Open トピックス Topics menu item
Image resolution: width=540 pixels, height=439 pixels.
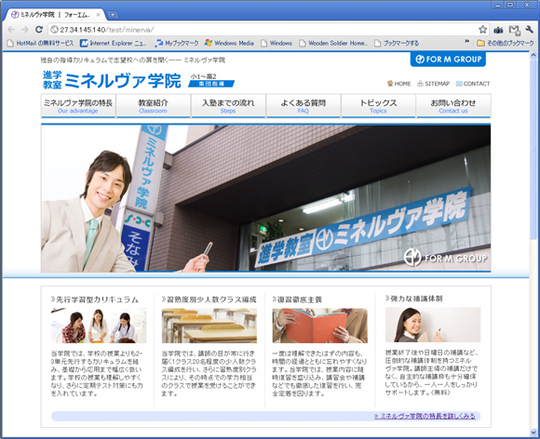[378, 106]
